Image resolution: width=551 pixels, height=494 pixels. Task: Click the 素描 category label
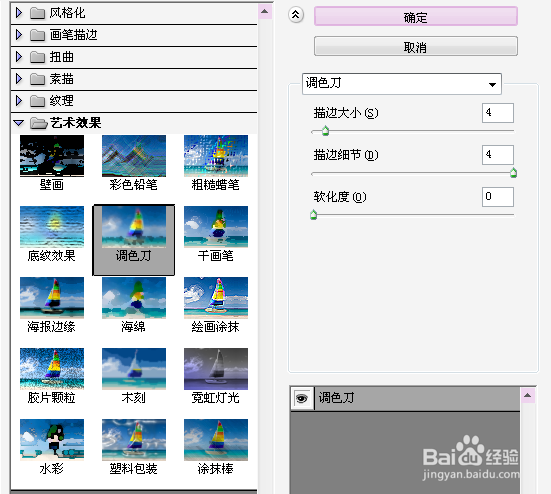pyautogui.click(x=61, y=79)
